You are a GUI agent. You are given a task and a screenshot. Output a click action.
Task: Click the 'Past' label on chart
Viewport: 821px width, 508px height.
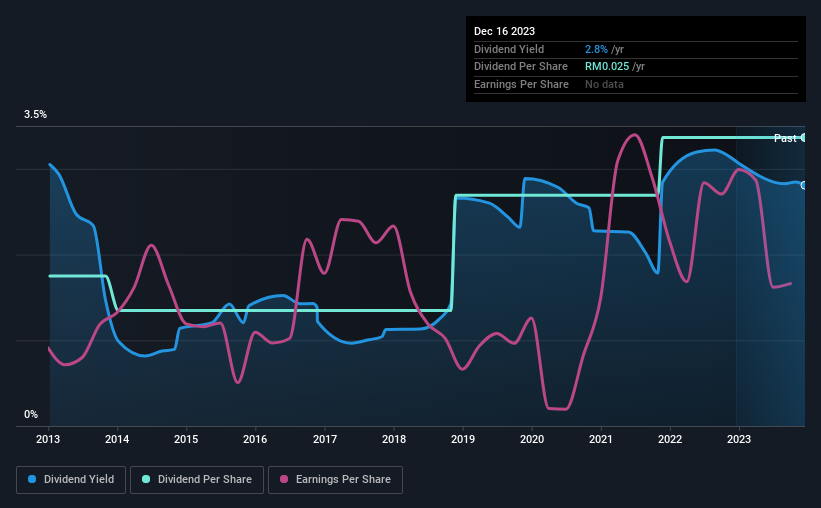click(785, 138)
